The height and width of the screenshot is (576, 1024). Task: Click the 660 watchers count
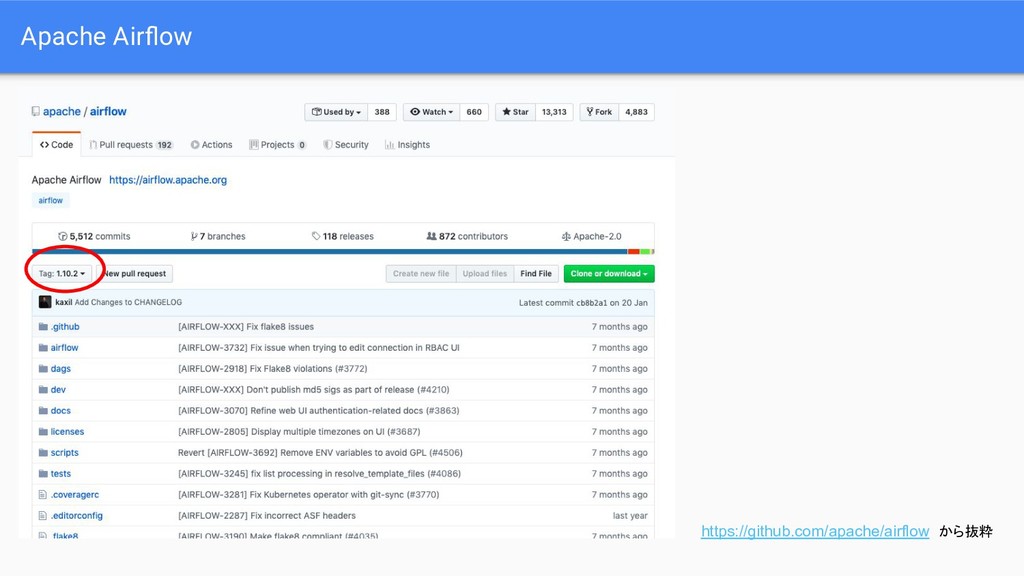[x=474, y=112]
